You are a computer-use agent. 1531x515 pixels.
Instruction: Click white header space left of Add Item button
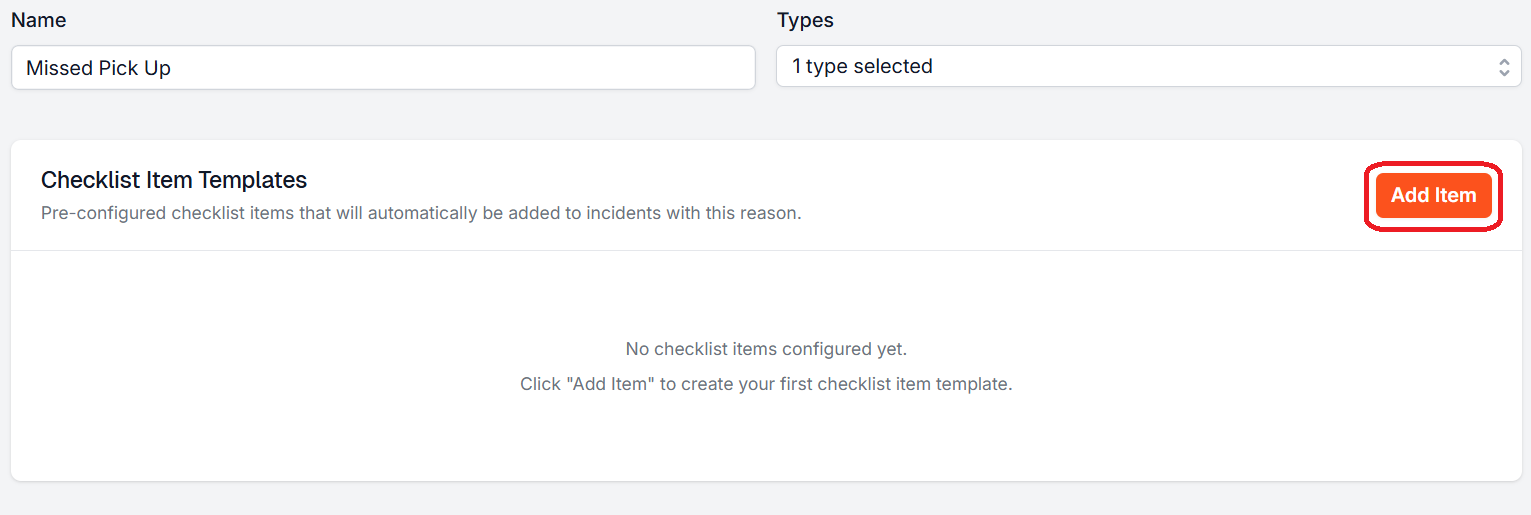coord(1100,195)
